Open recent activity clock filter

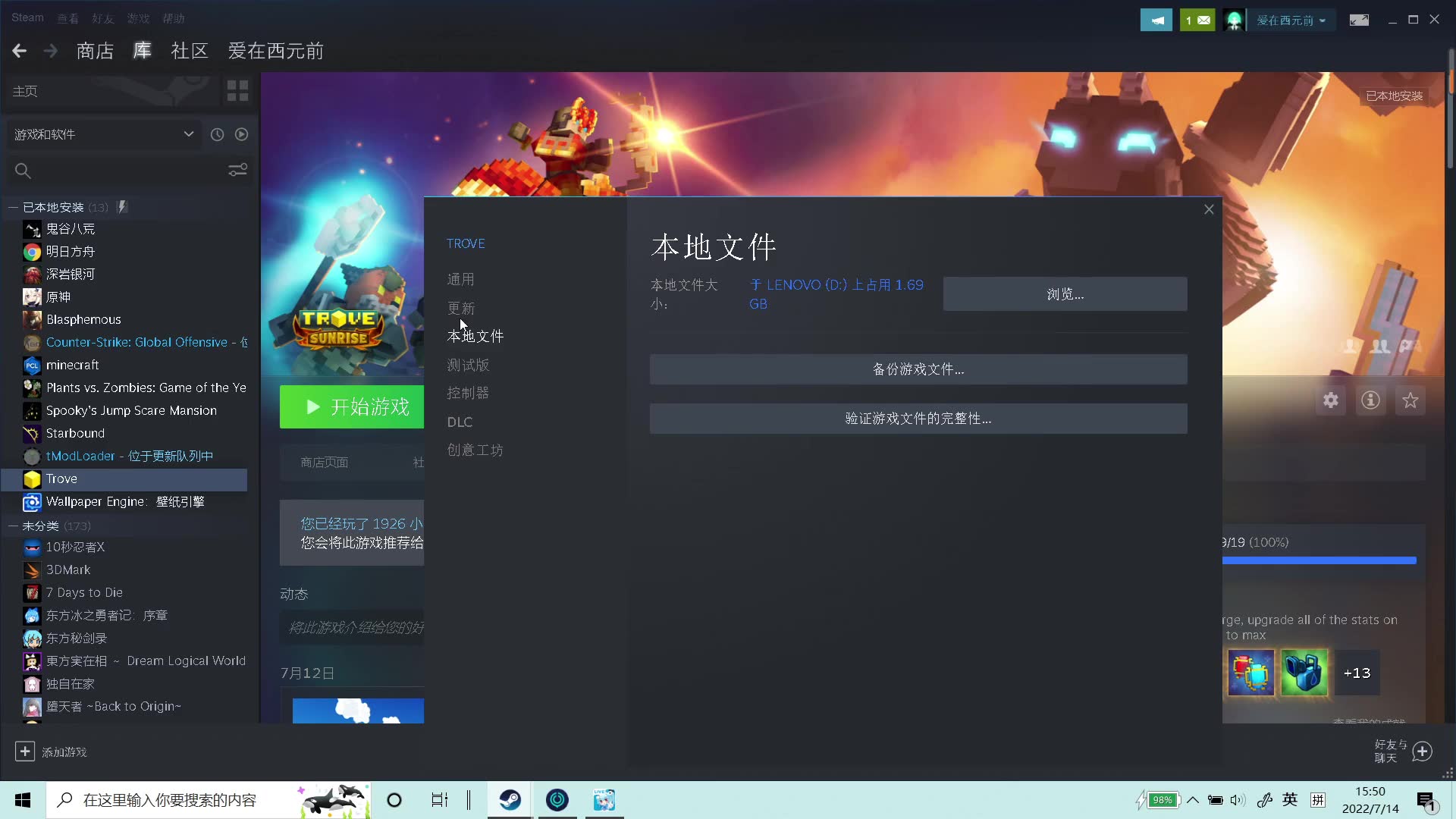pyautogui.click(x=217, y=134)
